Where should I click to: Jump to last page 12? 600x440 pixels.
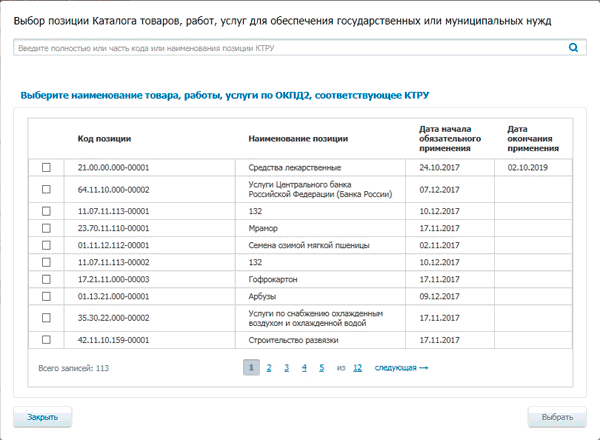(357, 368)
